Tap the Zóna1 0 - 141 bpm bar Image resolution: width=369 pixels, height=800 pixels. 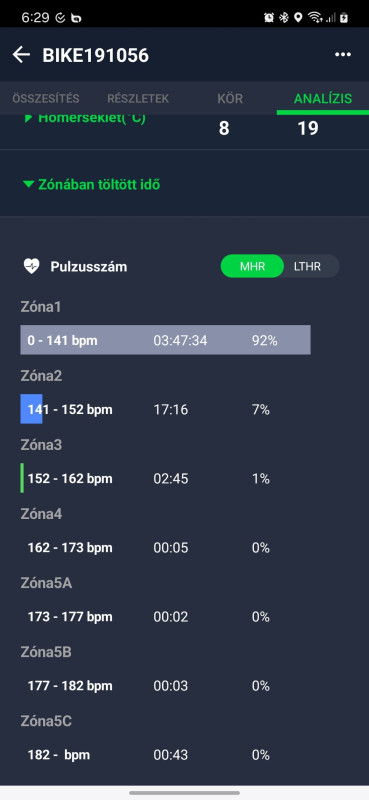tap(165, 340)
